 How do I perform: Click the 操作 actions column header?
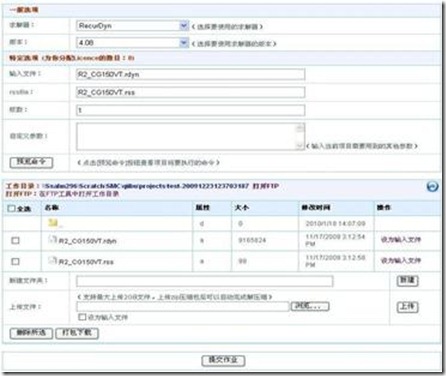point(384,208)
